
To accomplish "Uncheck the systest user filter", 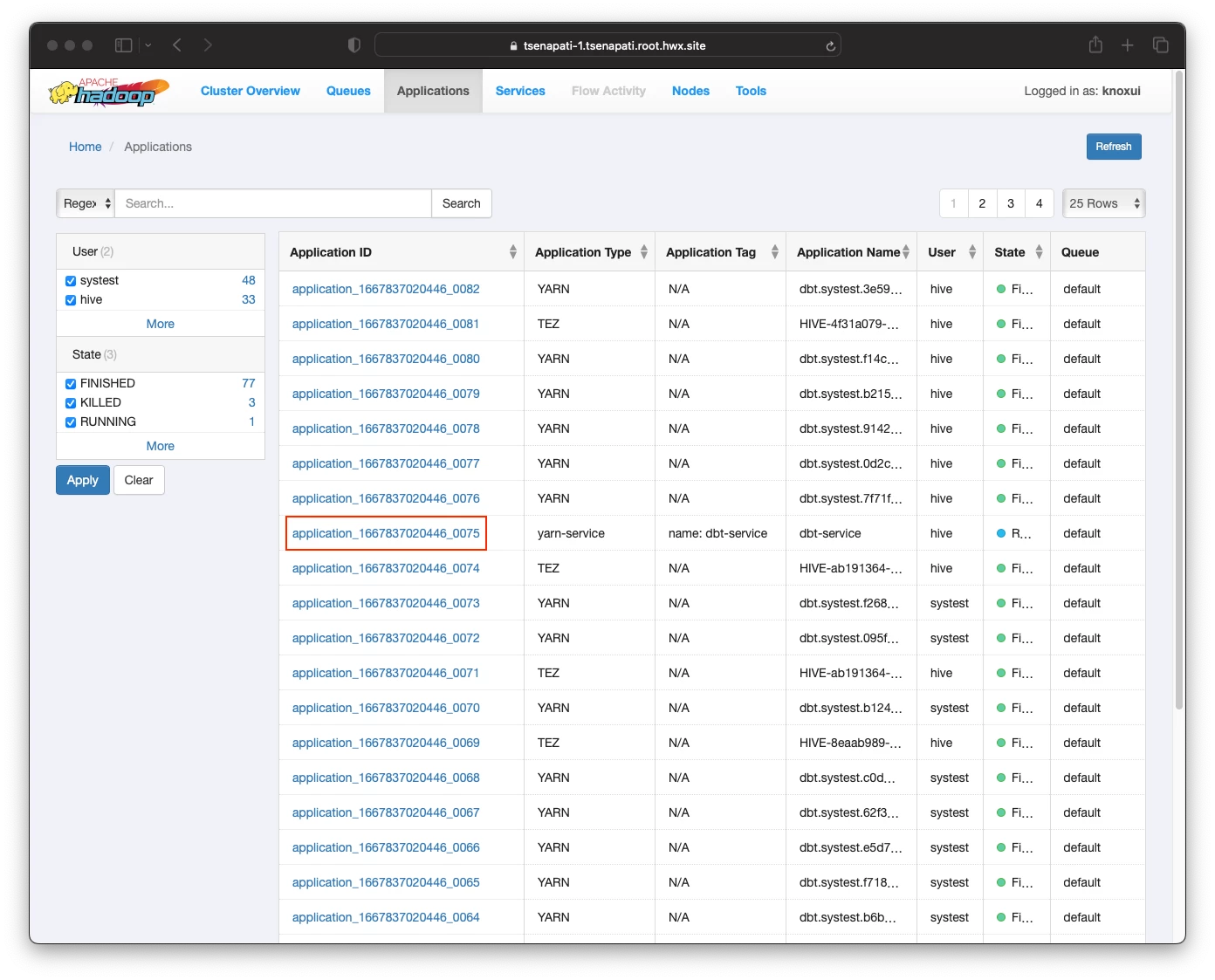I will 71,281.
